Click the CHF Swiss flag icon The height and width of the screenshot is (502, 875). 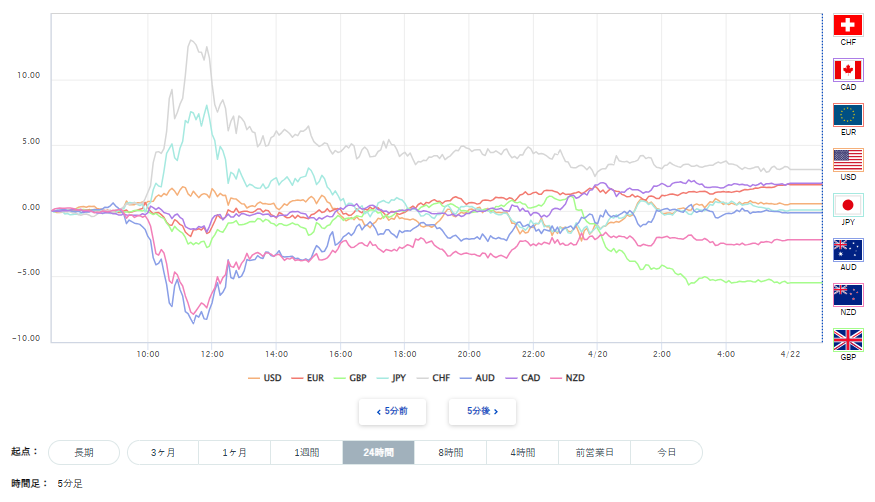tap(848, 25)
